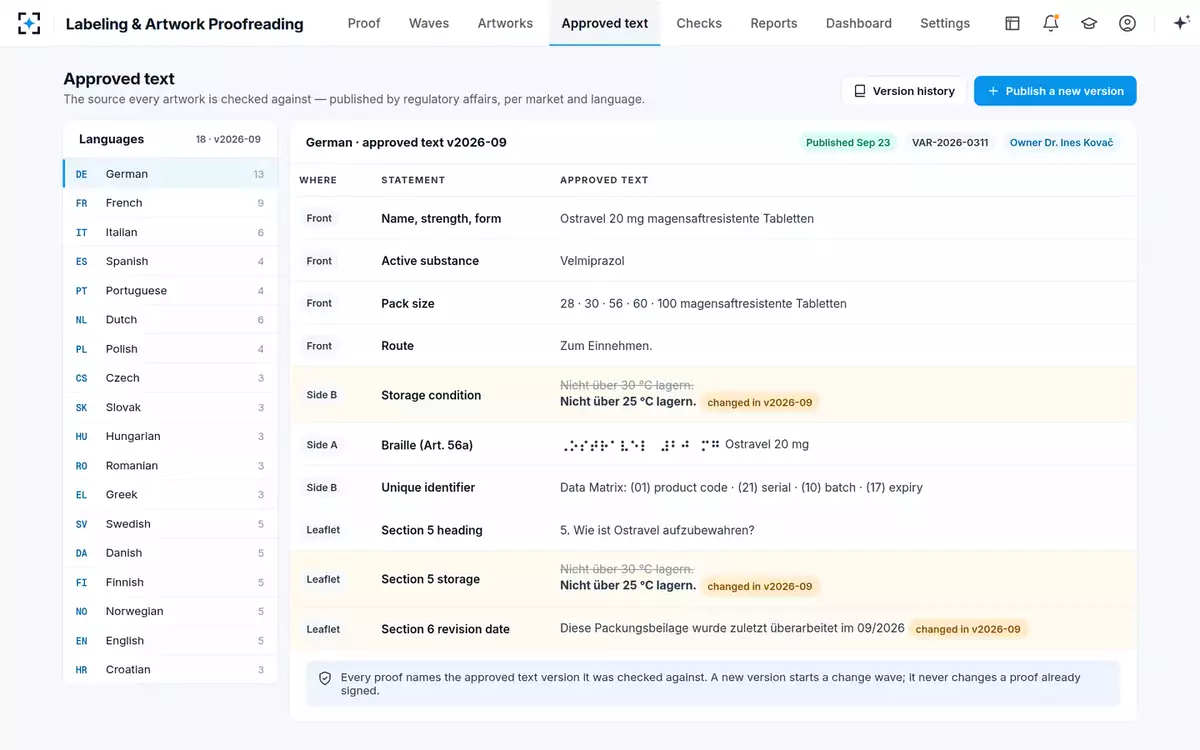Select English in the Languages list
The width and height of the screenshot is (1200, 750).
[x=170, y=641]
